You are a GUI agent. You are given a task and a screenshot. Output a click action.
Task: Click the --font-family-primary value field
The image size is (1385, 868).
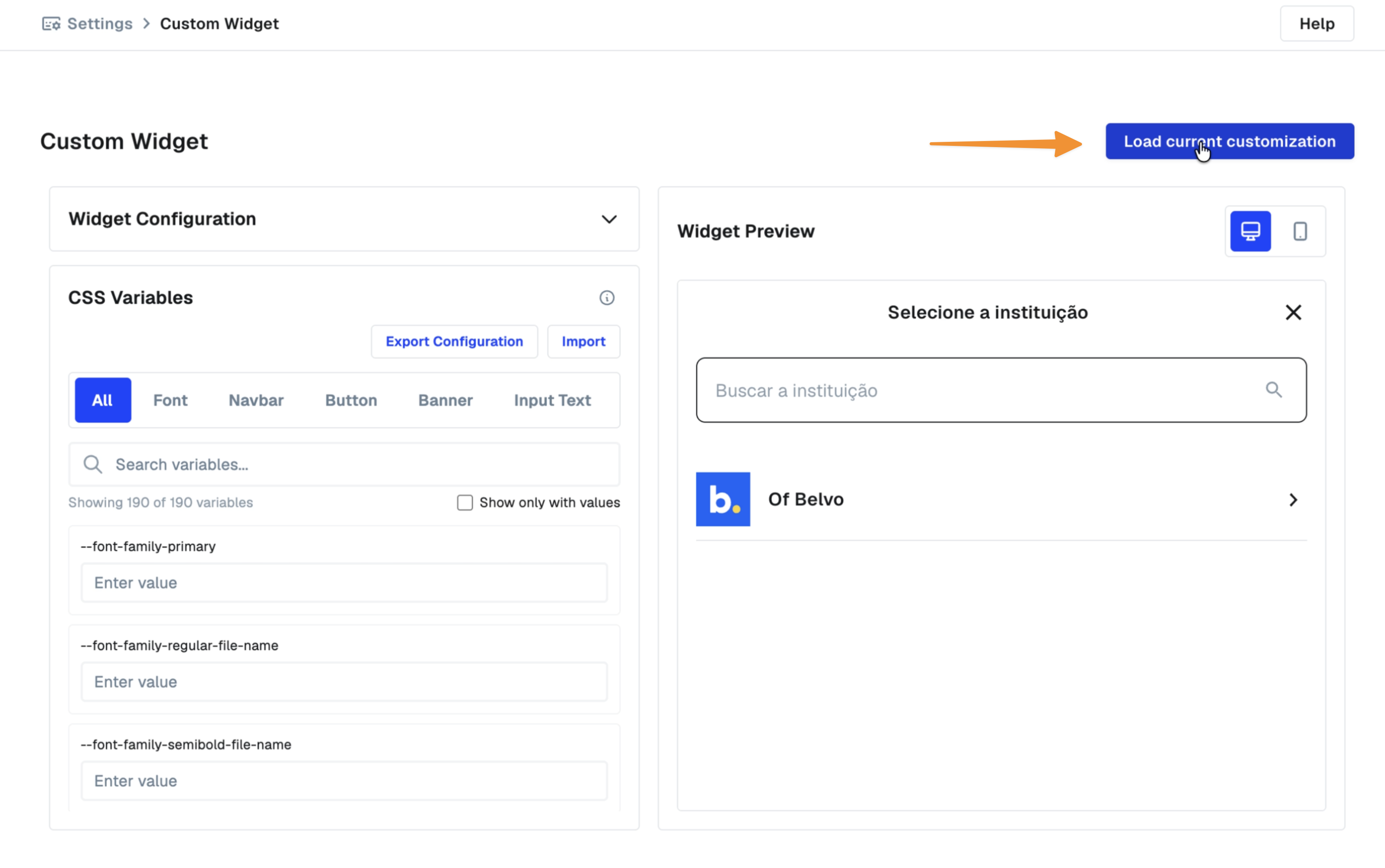(344, 582)
